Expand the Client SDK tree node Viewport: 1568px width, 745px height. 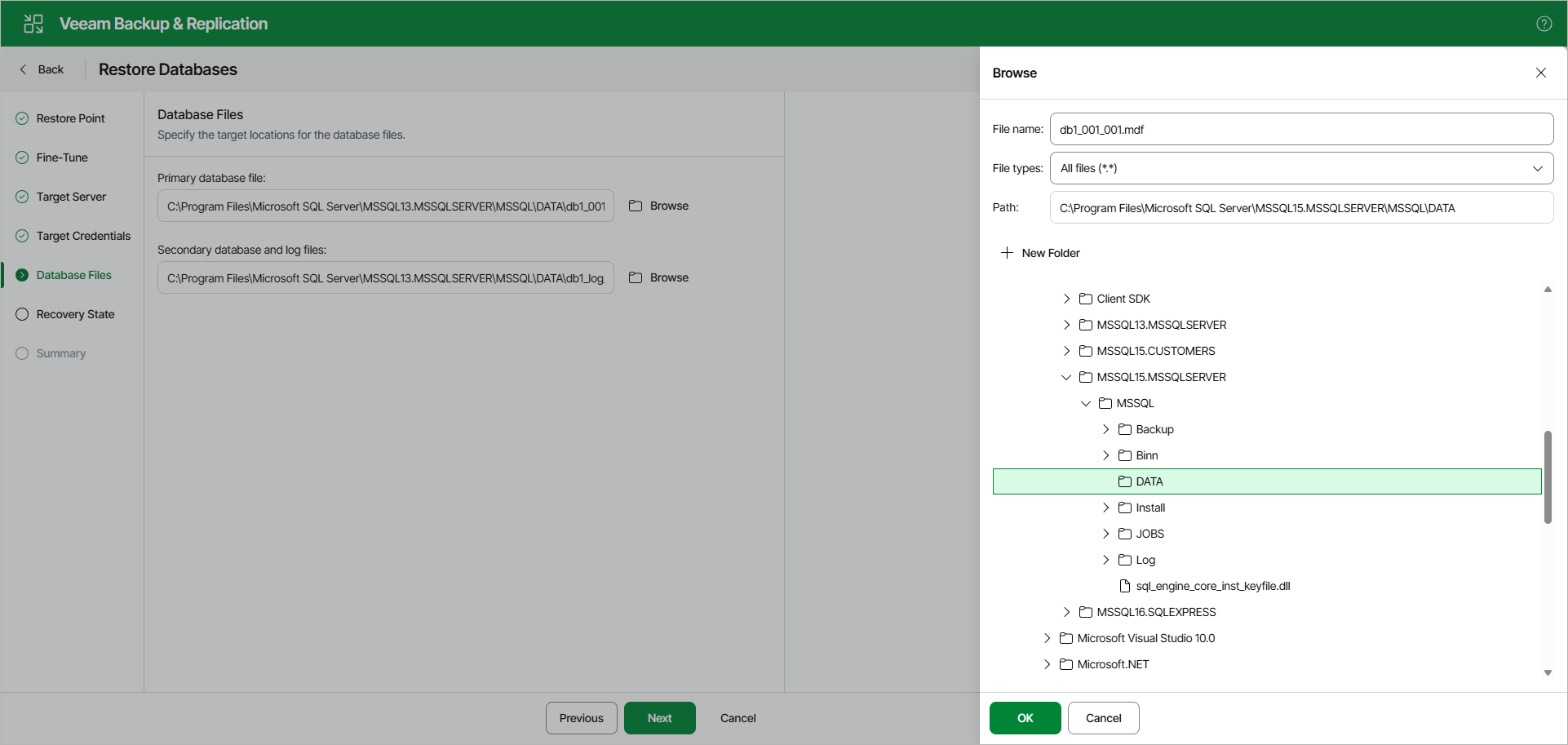click(1066, 299)
